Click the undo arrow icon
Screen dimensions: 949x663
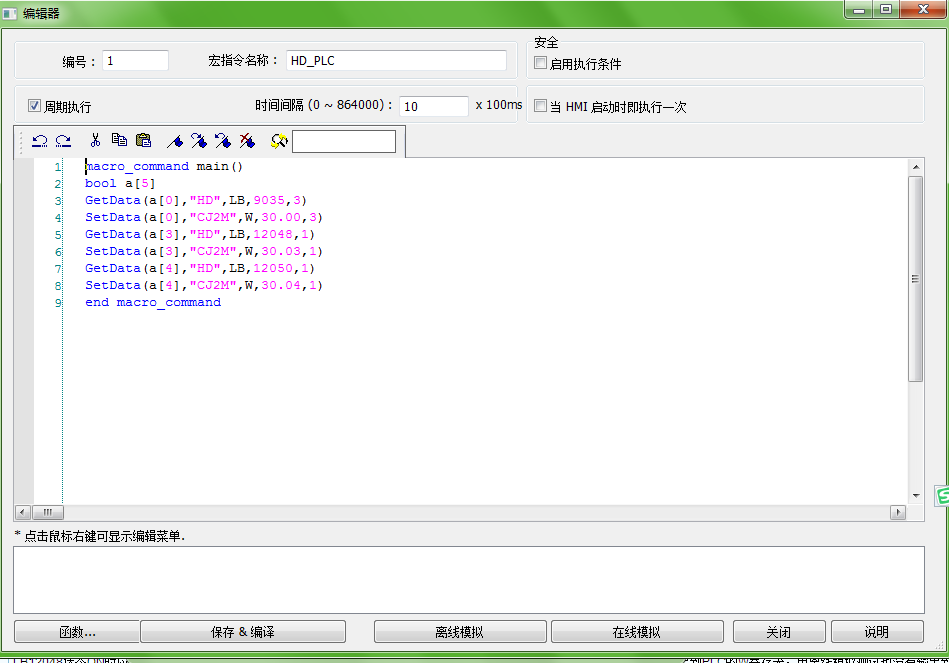tap(40, 142)
